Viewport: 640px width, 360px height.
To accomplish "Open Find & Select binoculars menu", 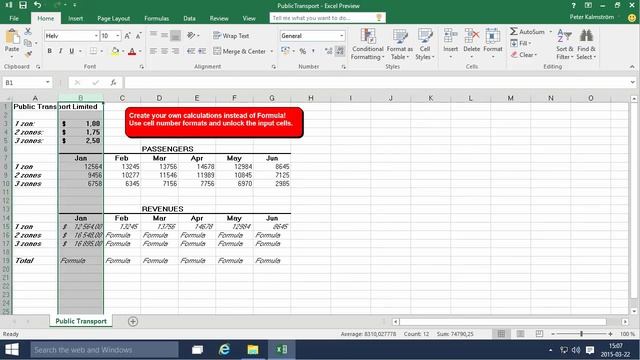I will click(x=586, y=45).
